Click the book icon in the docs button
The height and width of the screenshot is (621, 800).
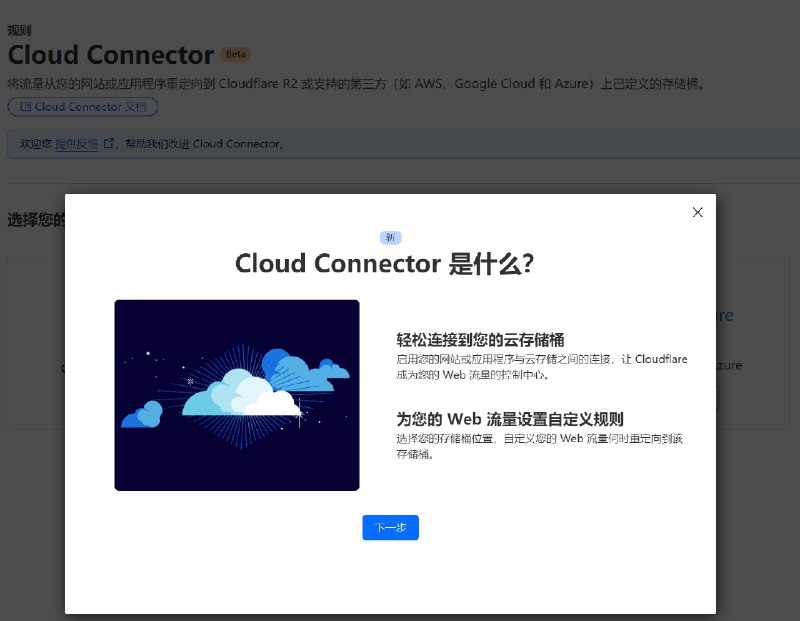click(x=26, y=107)
